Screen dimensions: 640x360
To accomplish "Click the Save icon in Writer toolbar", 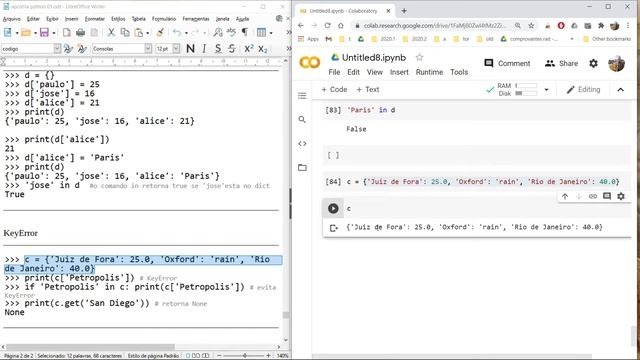I will click(44, 32).
